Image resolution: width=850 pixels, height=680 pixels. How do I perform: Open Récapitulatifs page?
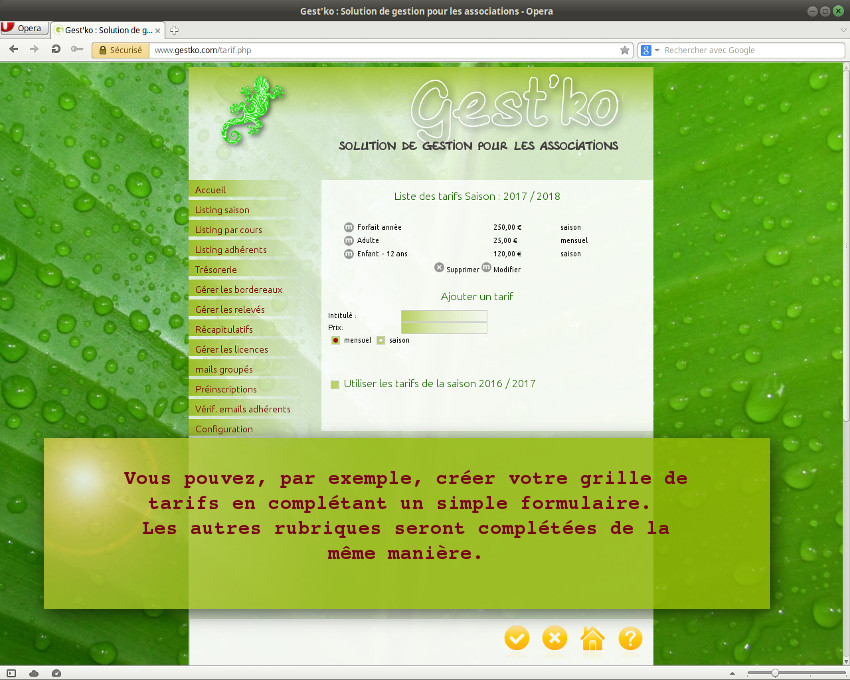point(224,329)
